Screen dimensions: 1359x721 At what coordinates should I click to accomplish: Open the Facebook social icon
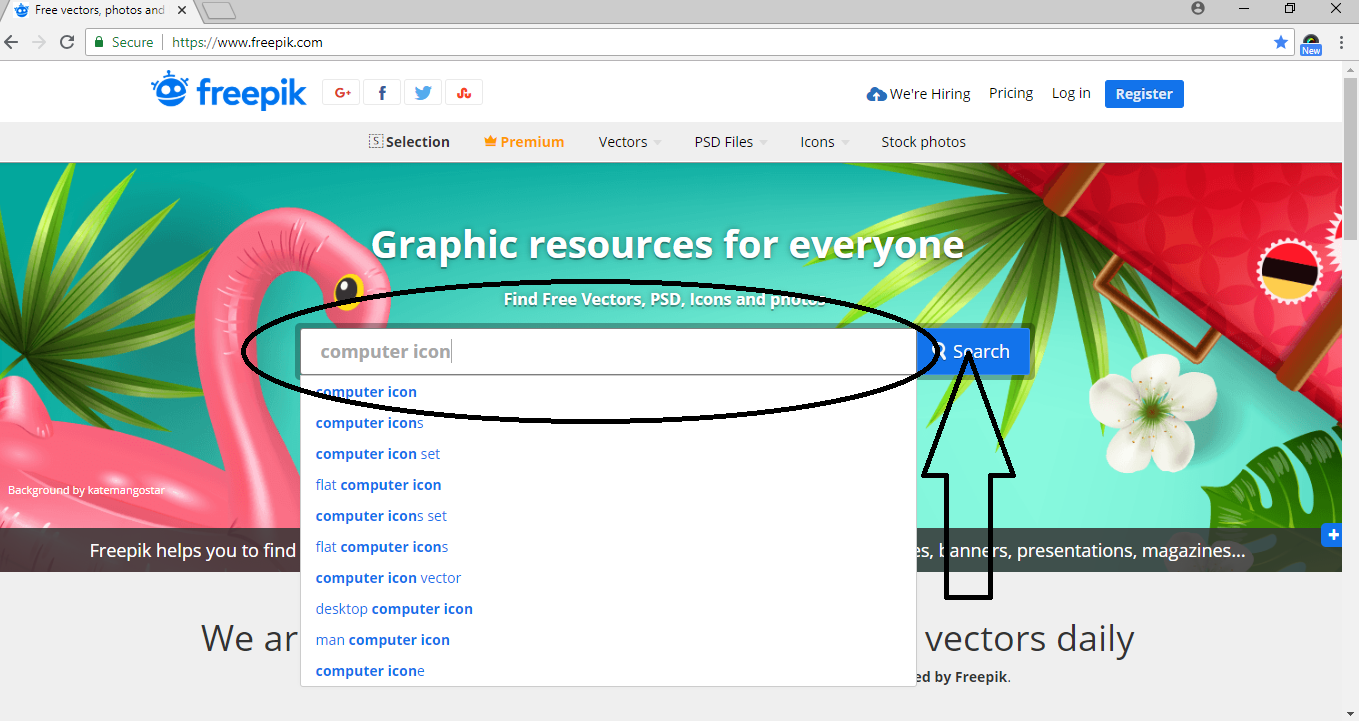[x=382, y=93]
